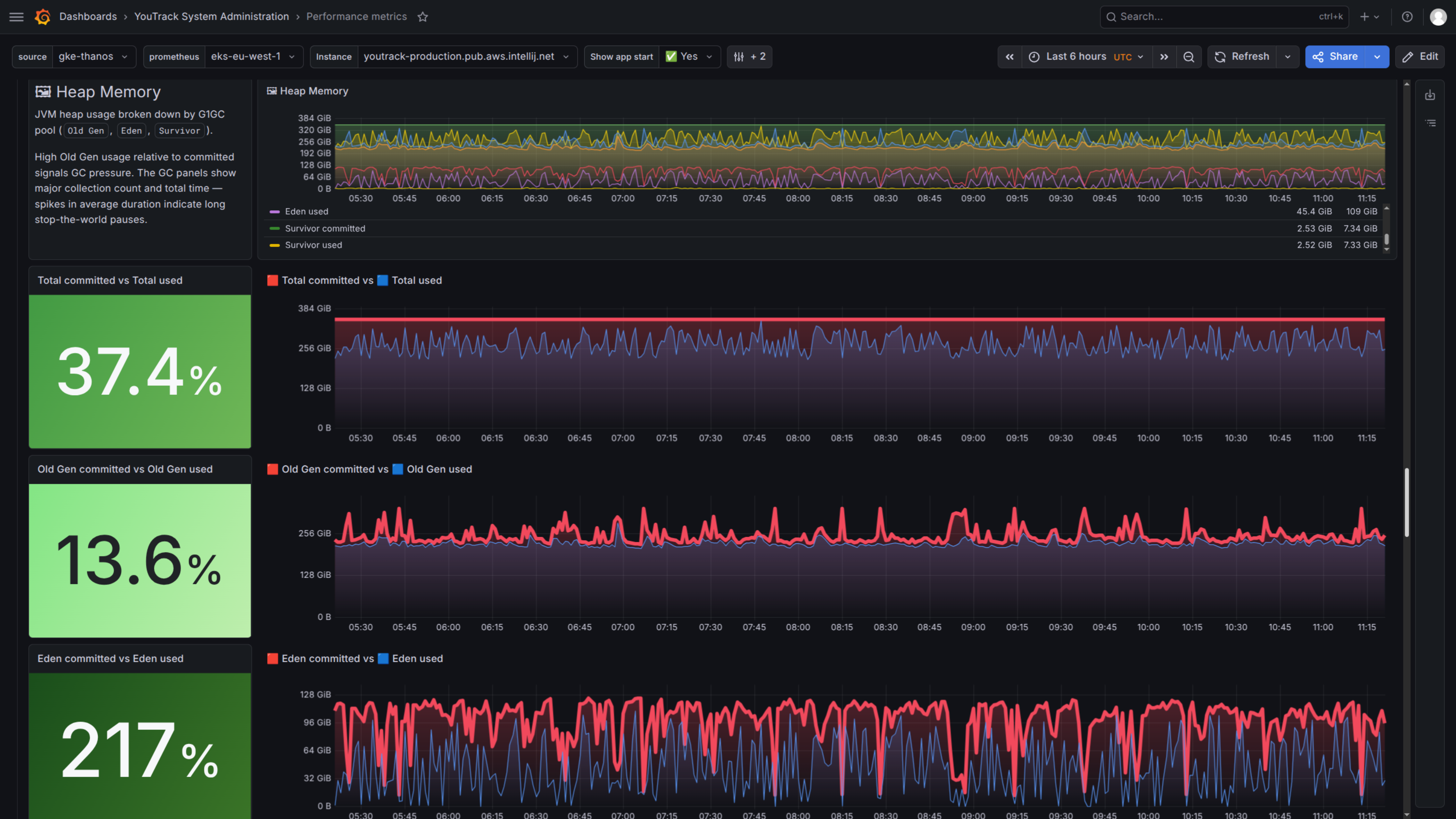Click Performance metrics breadcrumb

pyautogui.click(x=357, y=17)
